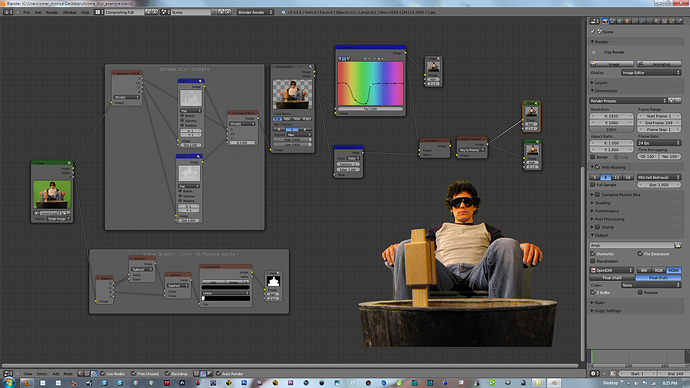This screenshot has height=388, width=690.
Task: Open the node editor type selector icon
Action: (8, 373)
